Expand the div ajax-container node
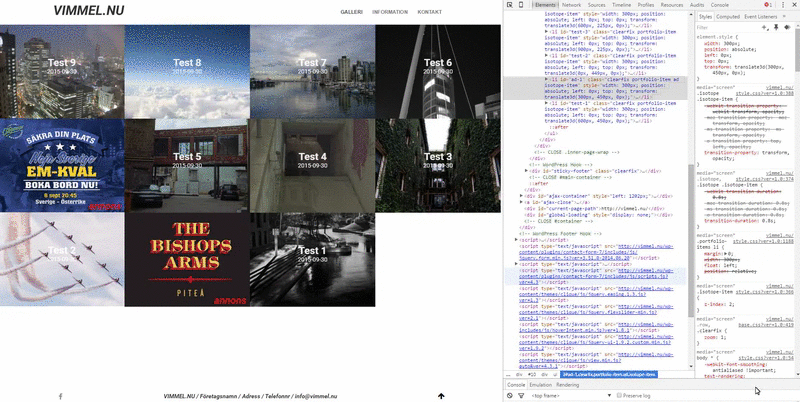 [521, 196]
